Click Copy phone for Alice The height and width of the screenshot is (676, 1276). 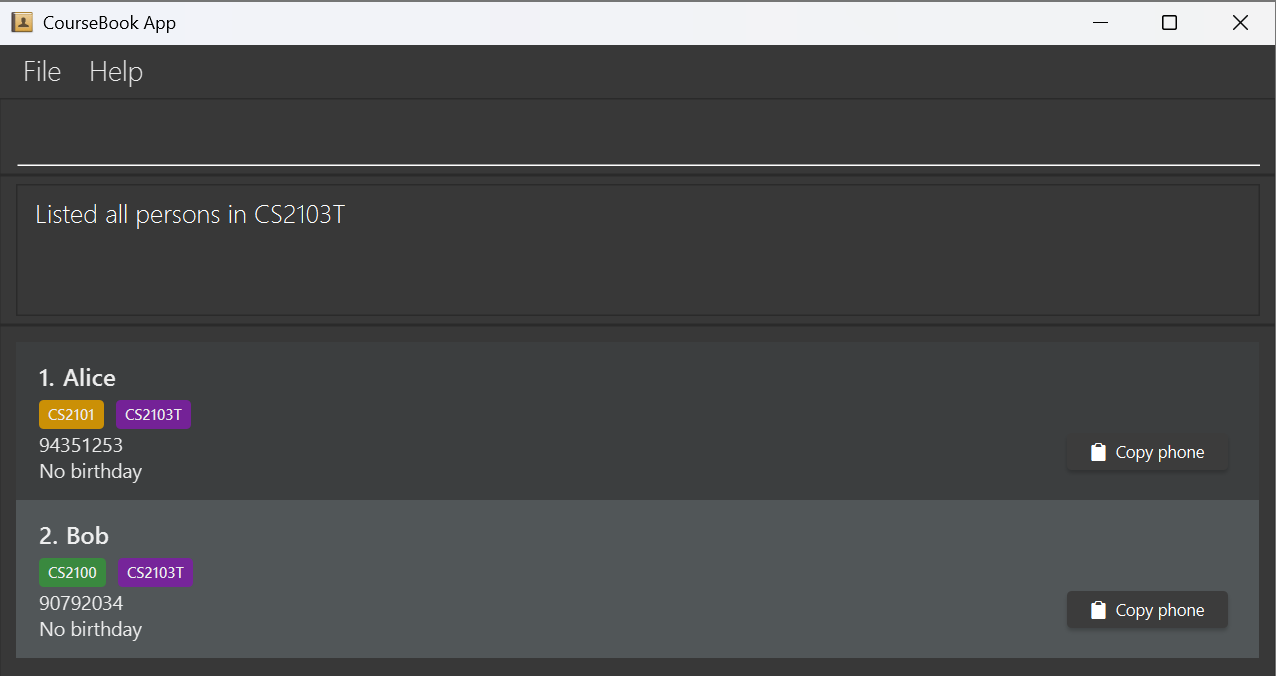coord(1147,452)
